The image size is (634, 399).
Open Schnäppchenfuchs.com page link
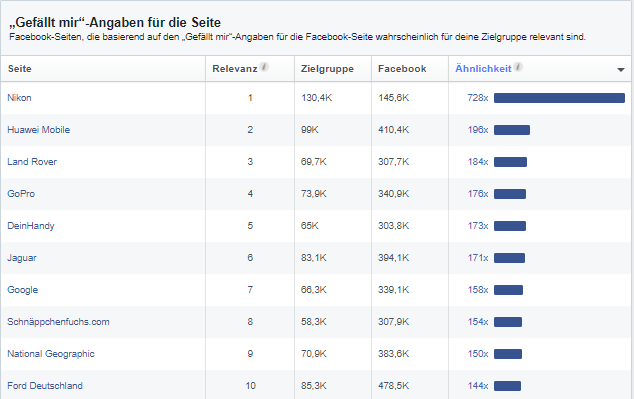pos(58,322)
